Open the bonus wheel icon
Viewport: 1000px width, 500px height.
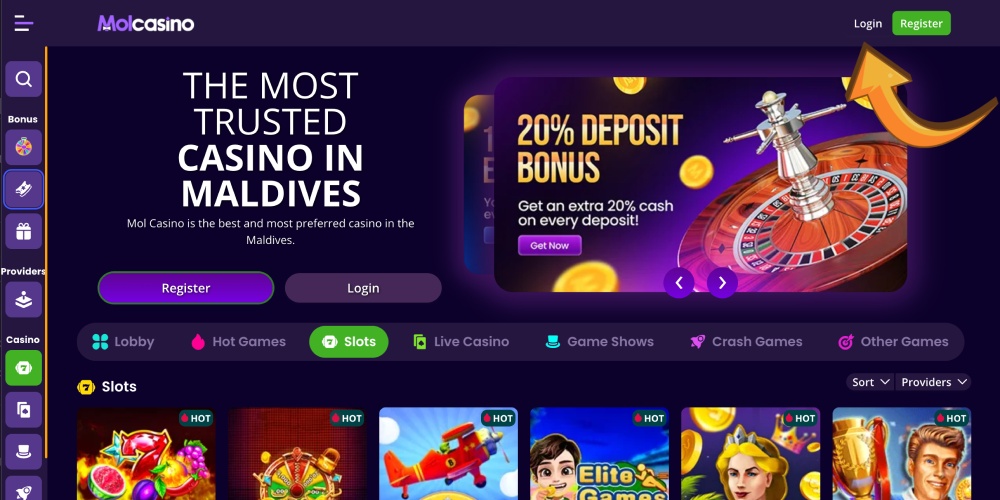pyautogui.click(x=24, y=147)
